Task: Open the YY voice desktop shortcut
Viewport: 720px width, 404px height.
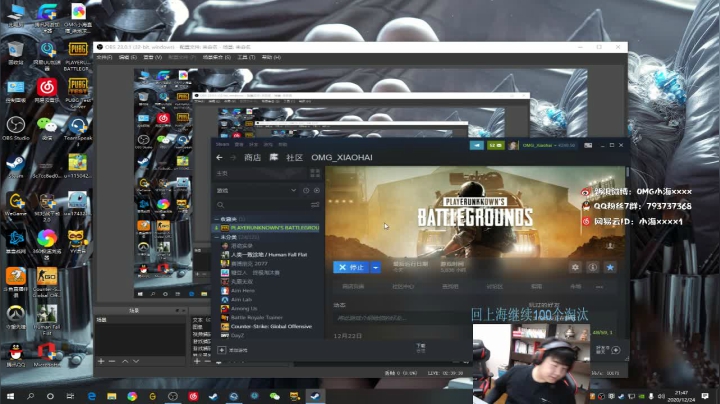Action: [78, 241]
